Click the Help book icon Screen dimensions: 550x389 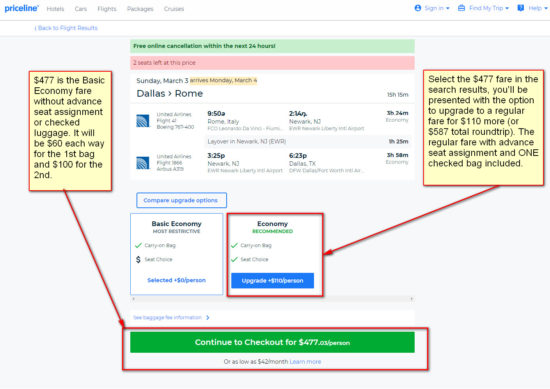click(521, 8)
